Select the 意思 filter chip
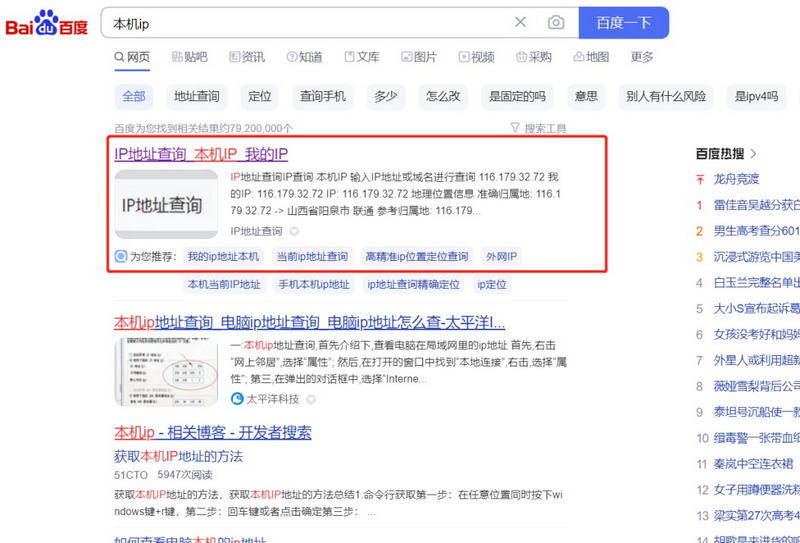Image resolution: width=800 pixels, height=543 pixels. click(x=586, y=96)
